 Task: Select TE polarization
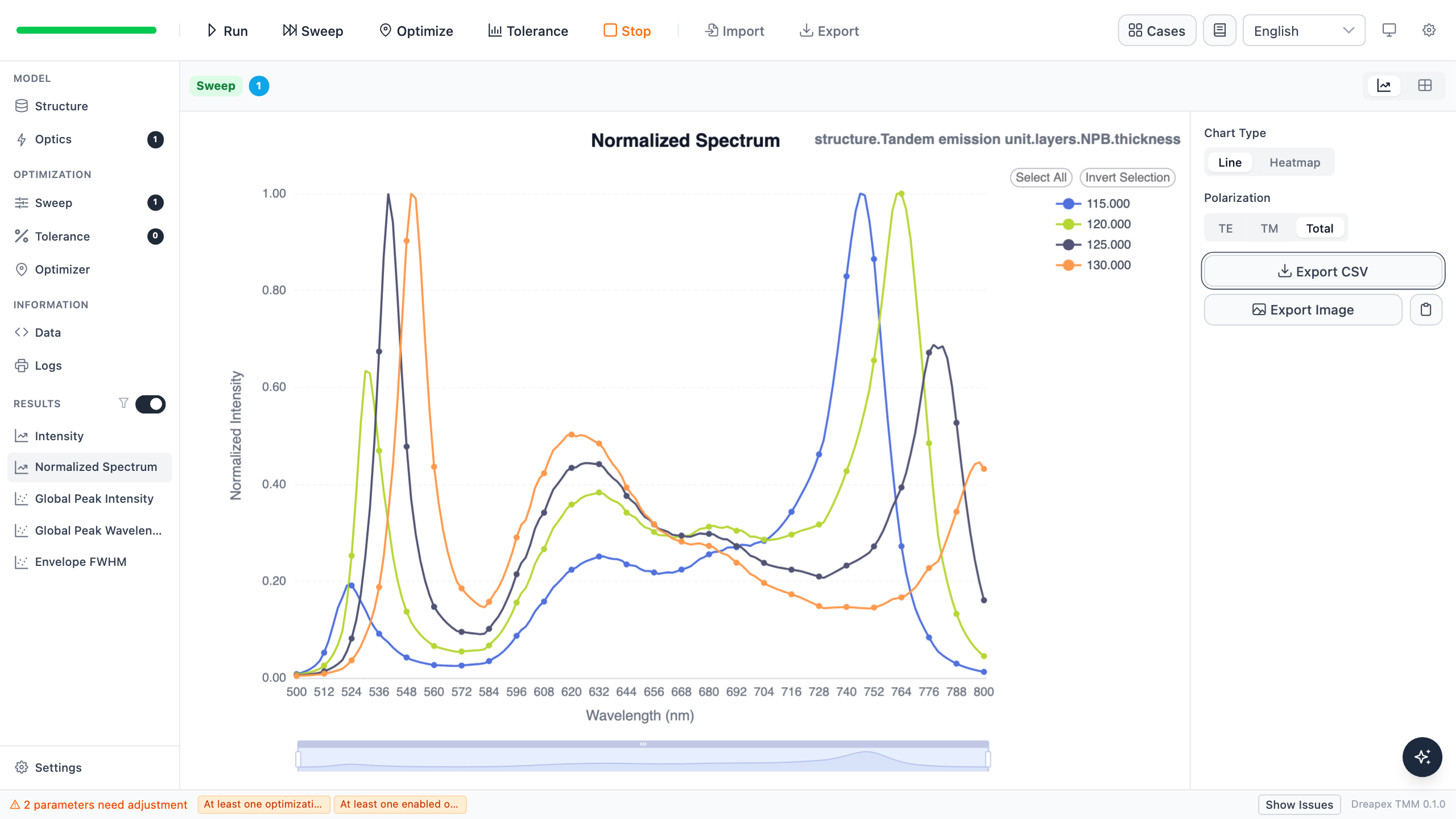pos(1225,229)
